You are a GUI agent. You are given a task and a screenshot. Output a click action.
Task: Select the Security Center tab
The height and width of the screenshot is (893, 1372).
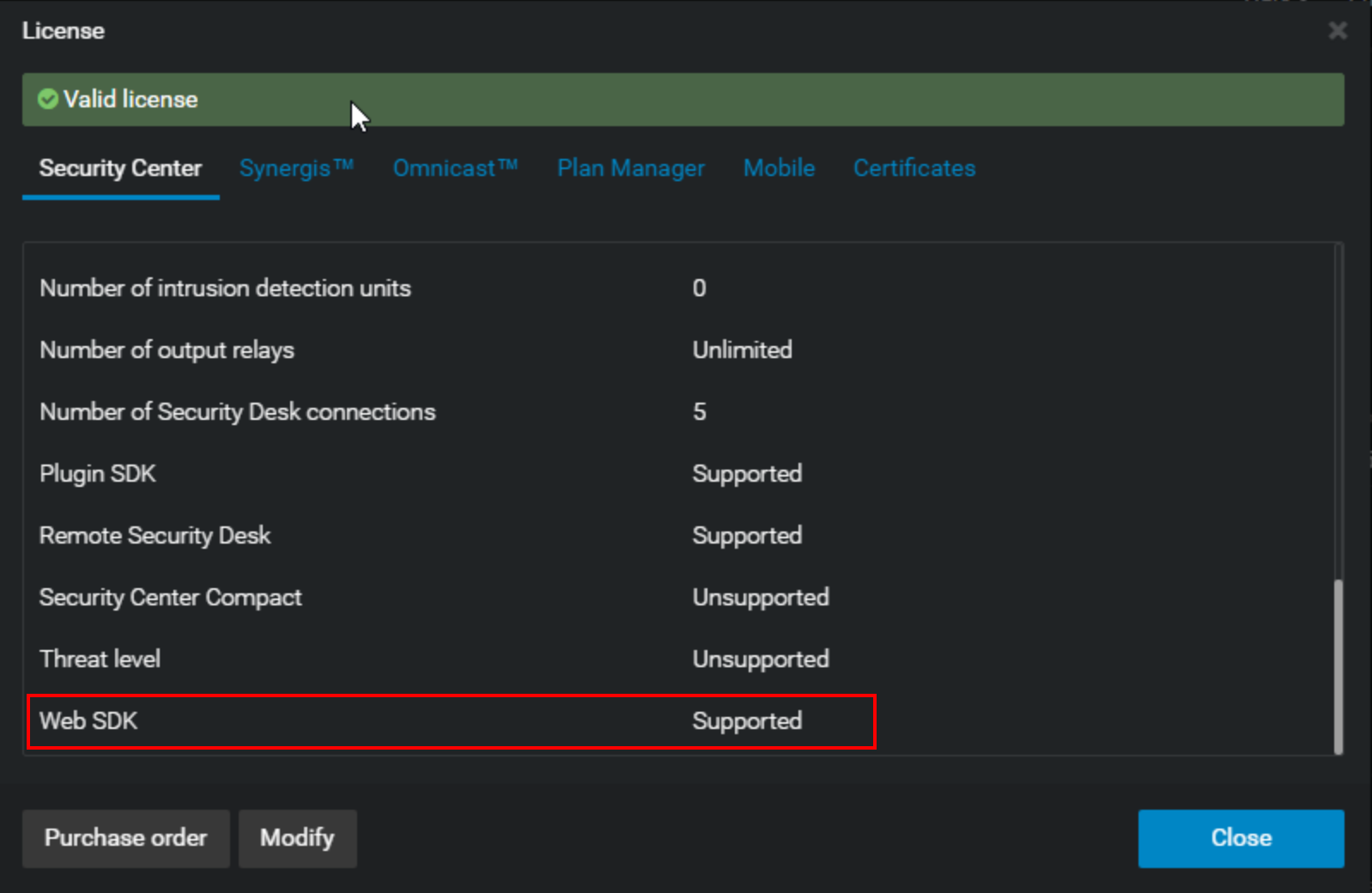point(120,168)
